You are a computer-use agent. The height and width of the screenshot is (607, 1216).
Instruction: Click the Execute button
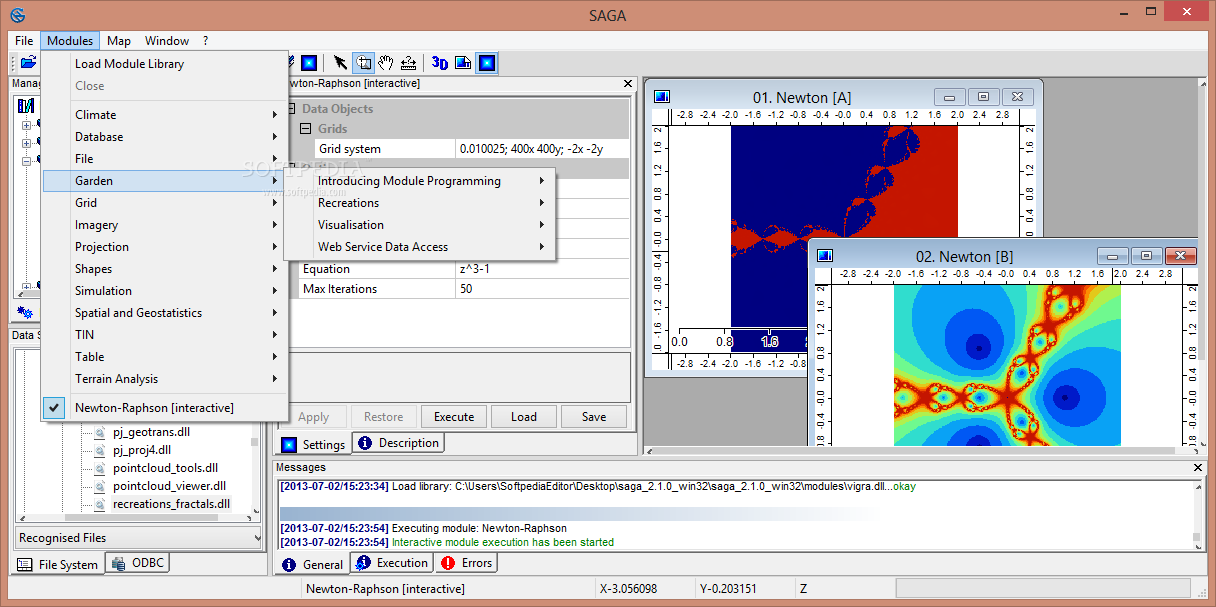point(454,417)
